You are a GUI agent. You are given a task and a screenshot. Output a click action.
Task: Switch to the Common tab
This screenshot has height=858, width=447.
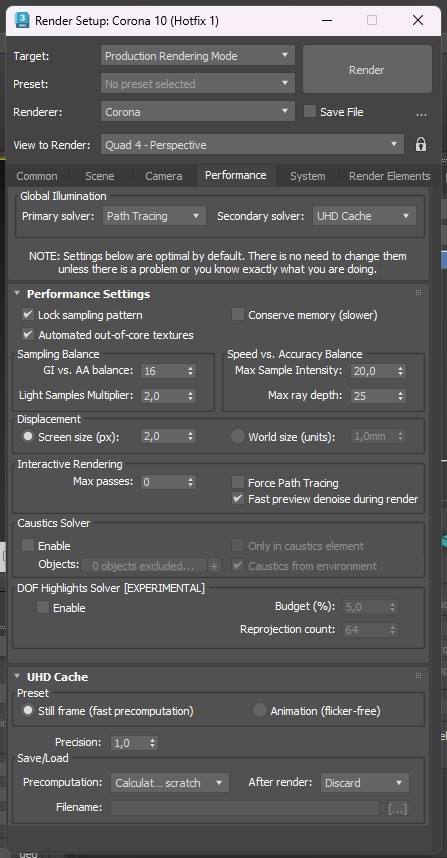pyautogui.click(x=37, y=176)
